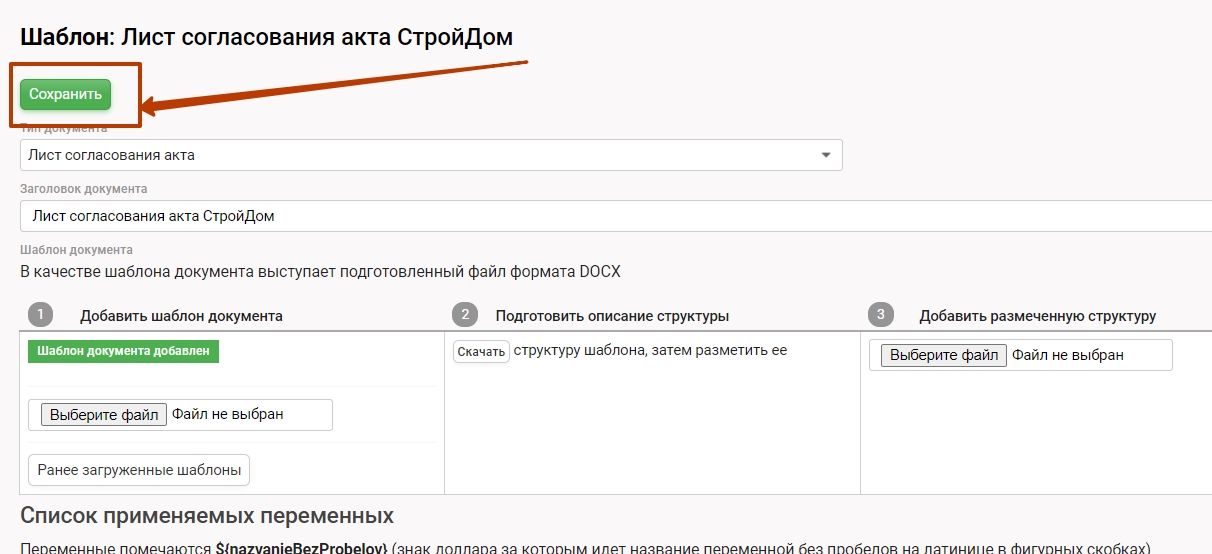The width and height of the screenshot is (1212, 554).
Task: Click the ${nazvanieBezProbelov} variable example text
Action: (301, 548)
